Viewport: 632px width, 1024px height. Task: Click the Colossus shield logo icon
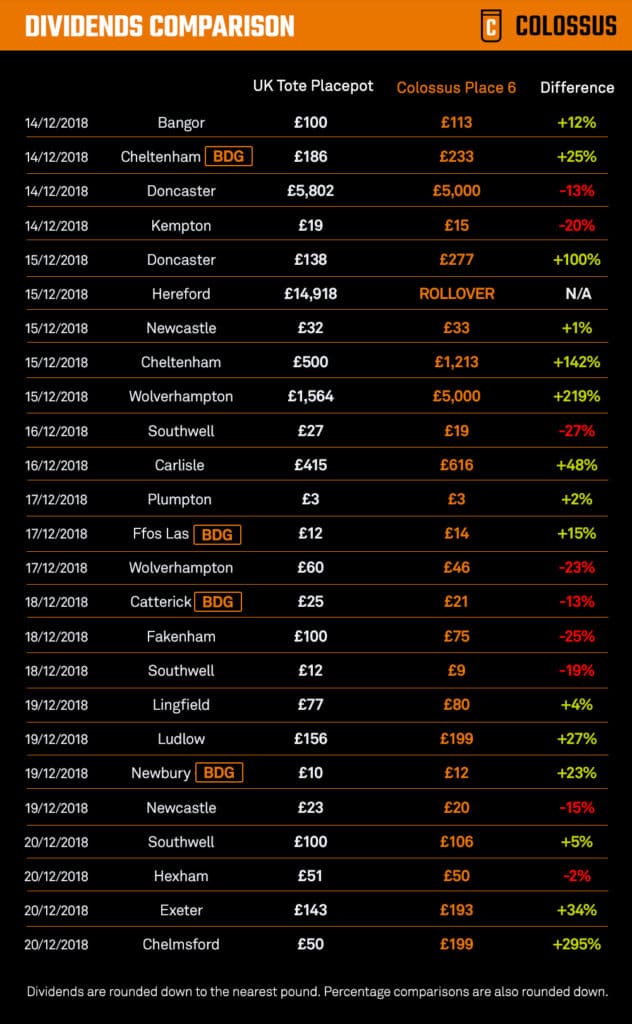pyautogui.click(x=491, y=25)
